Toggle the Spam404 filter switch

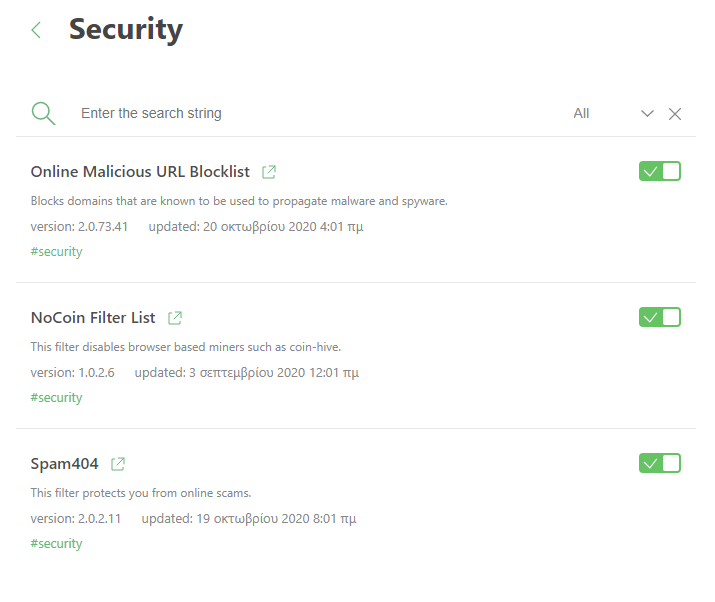pos(659,463)
